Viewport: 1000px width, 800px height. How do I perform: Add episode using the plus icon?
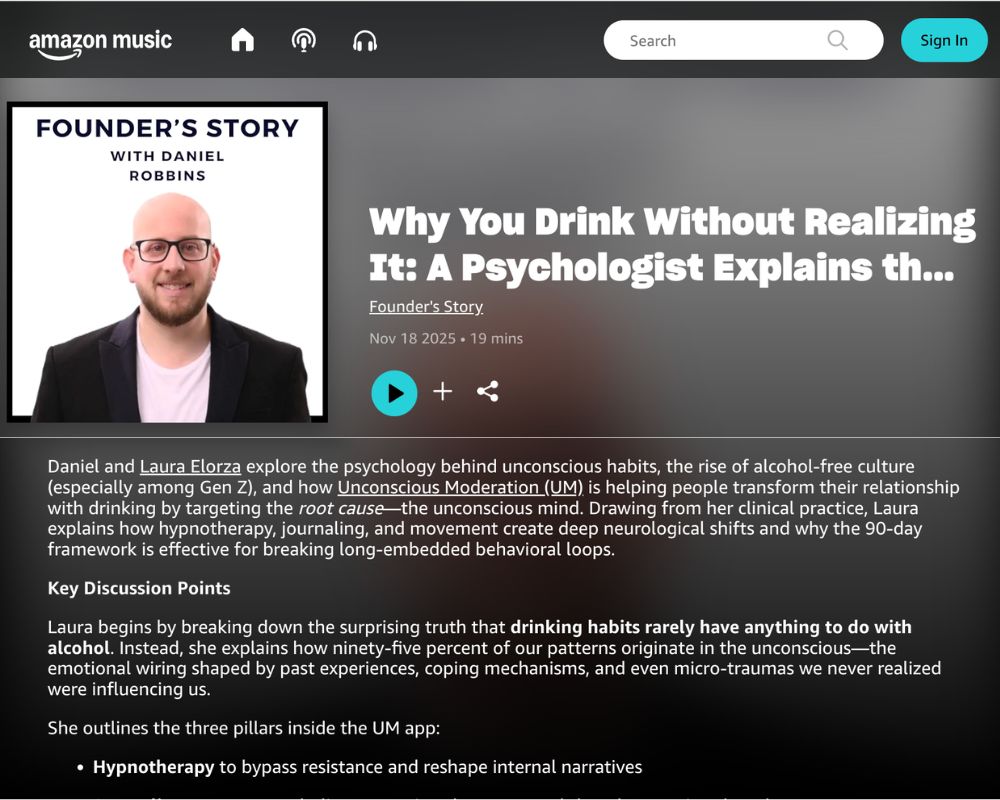(x=443, y=392)
